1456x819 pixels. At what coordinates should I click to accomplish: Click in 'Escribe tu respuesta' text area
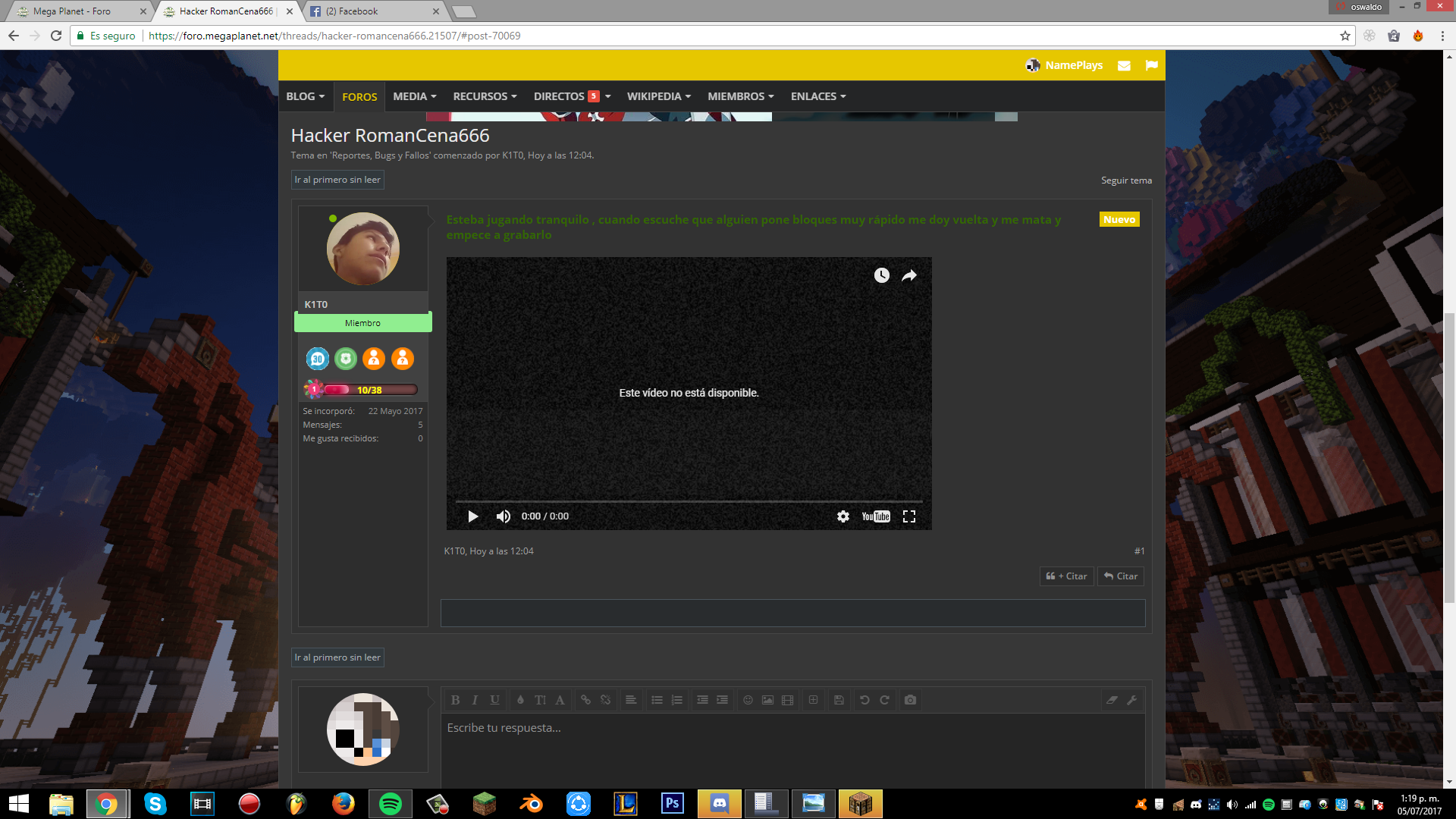pos(792,751)
